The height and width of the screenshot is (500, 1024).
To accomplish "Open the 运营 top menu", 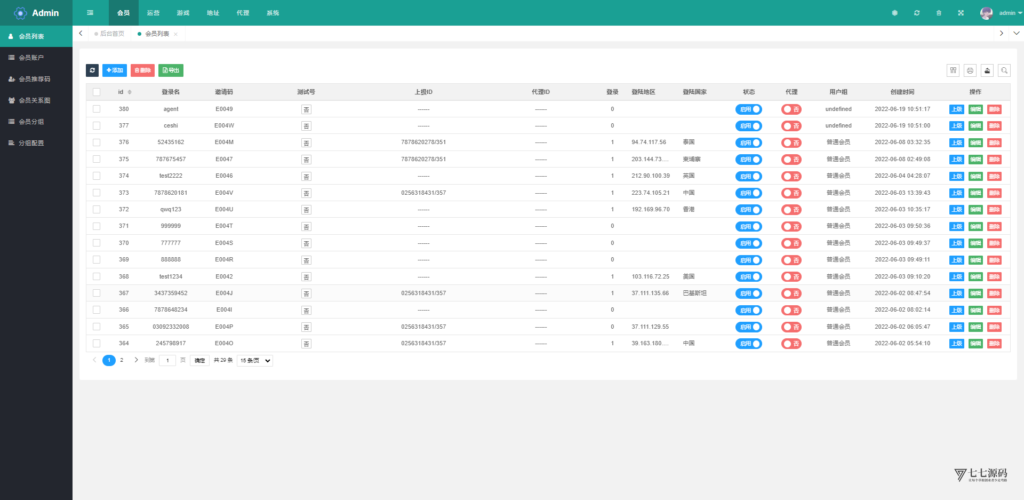I will click(x=153, y=13).
